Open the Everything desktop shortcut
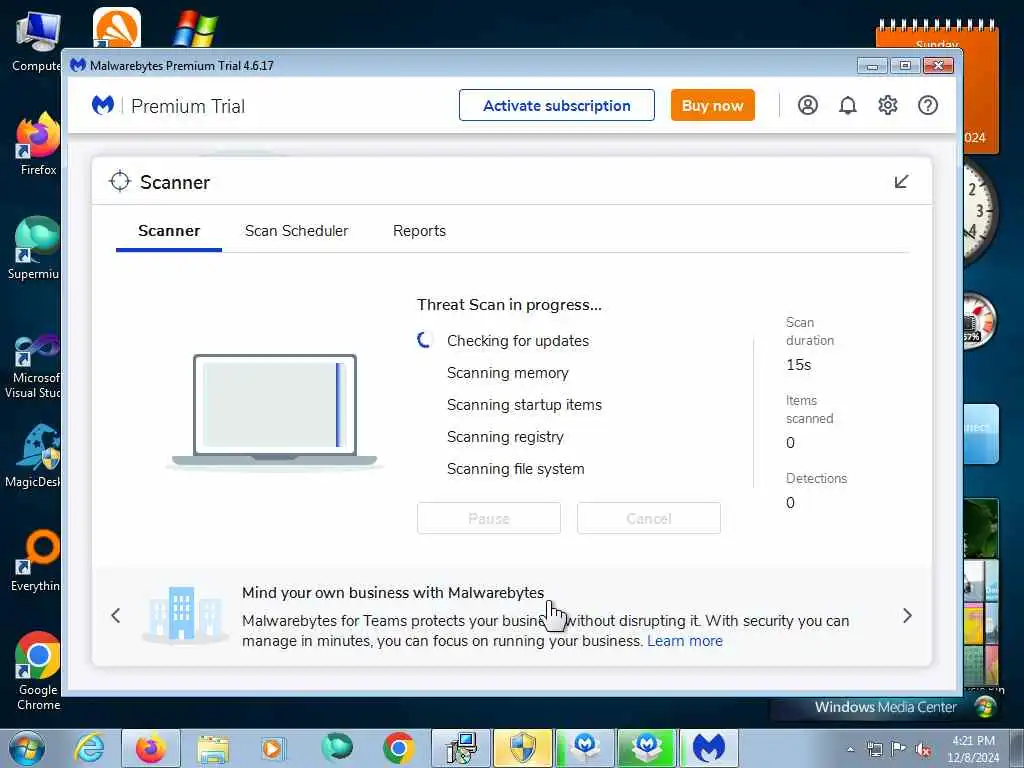Screen dimensions: 1024x768 pyautogui.click(x=36, y=560)
